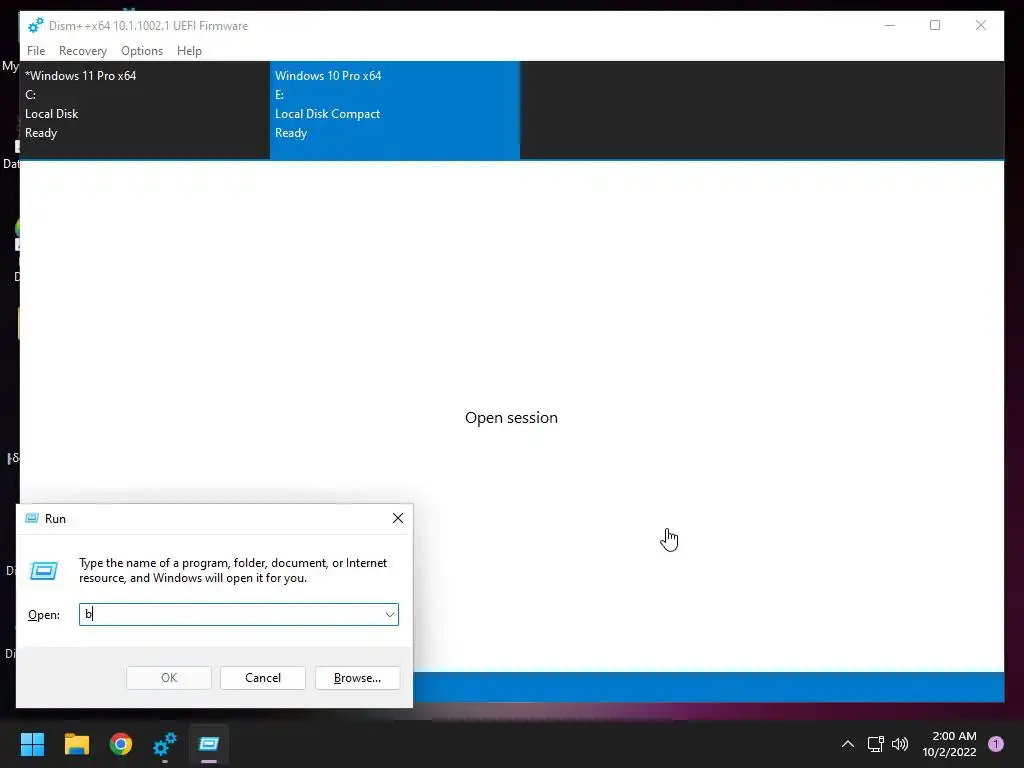Open the notification badge in the tray
The height and width of the screenshot is (768, 1024).
[x=996, y=744]
